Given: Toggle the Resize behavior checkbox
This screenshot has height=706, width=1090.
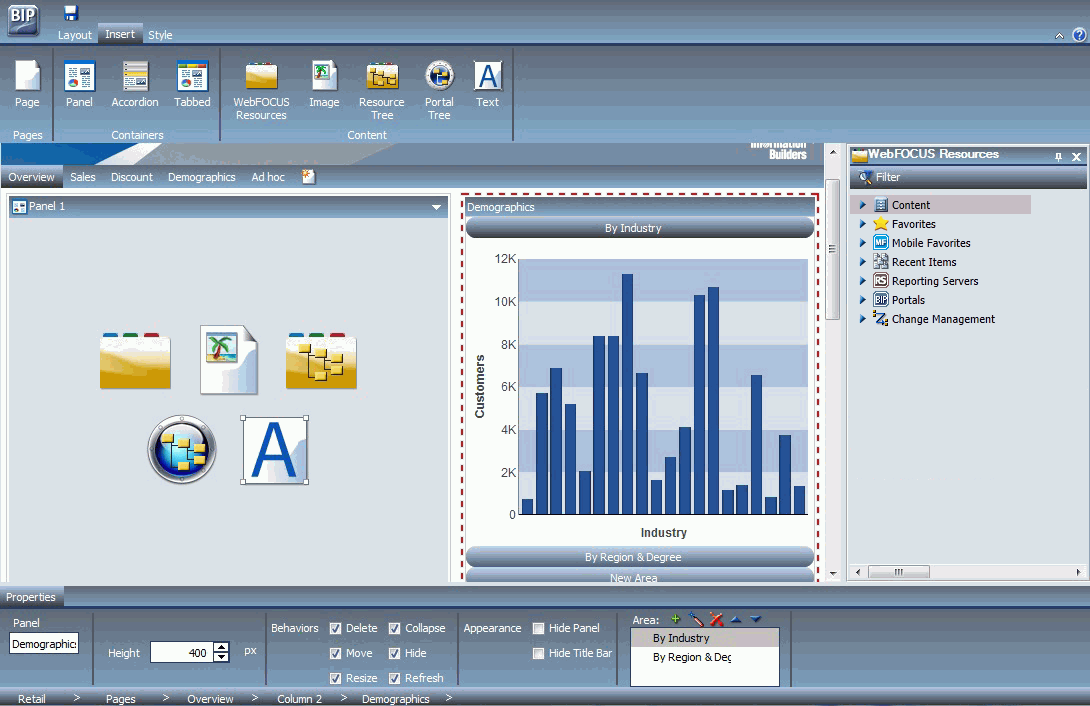Looking at the screenshot, I should [x=335, y=678].
